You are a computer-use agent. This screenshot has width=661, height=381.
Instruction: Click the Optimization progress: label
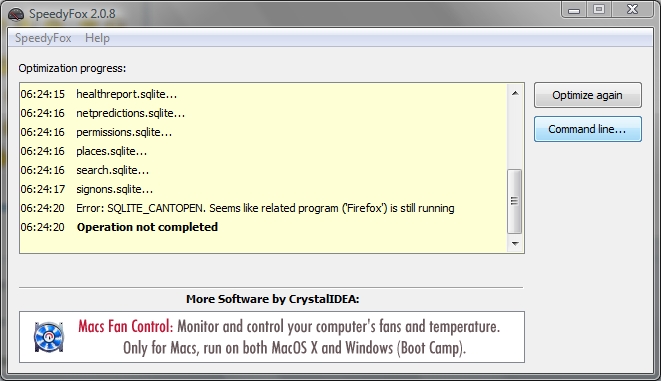coord(72,68)
